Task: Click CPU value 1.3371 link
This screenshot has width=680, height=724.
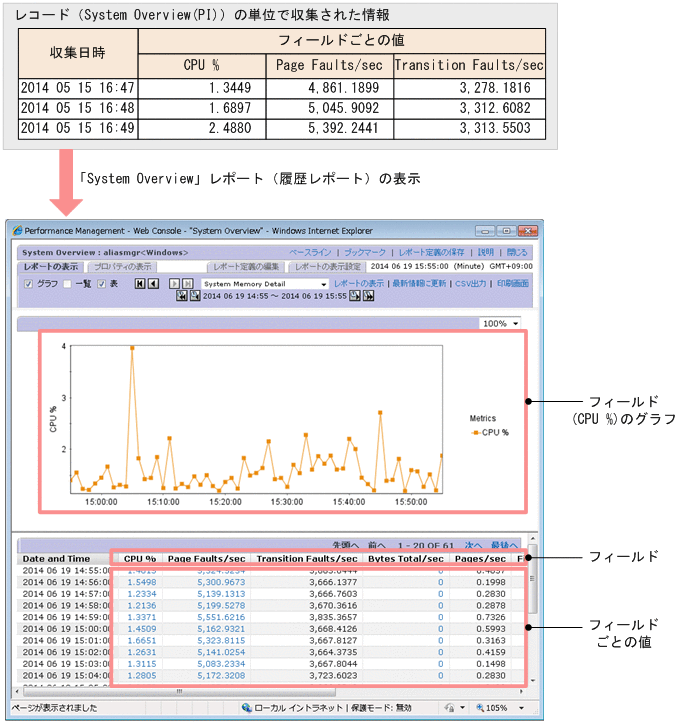Action: point(142,617)
